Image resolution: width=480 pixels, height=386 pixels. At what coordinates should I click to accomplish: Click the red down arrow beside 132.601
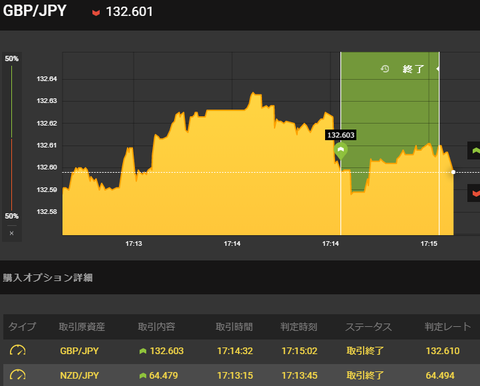[x=96, y=13]
